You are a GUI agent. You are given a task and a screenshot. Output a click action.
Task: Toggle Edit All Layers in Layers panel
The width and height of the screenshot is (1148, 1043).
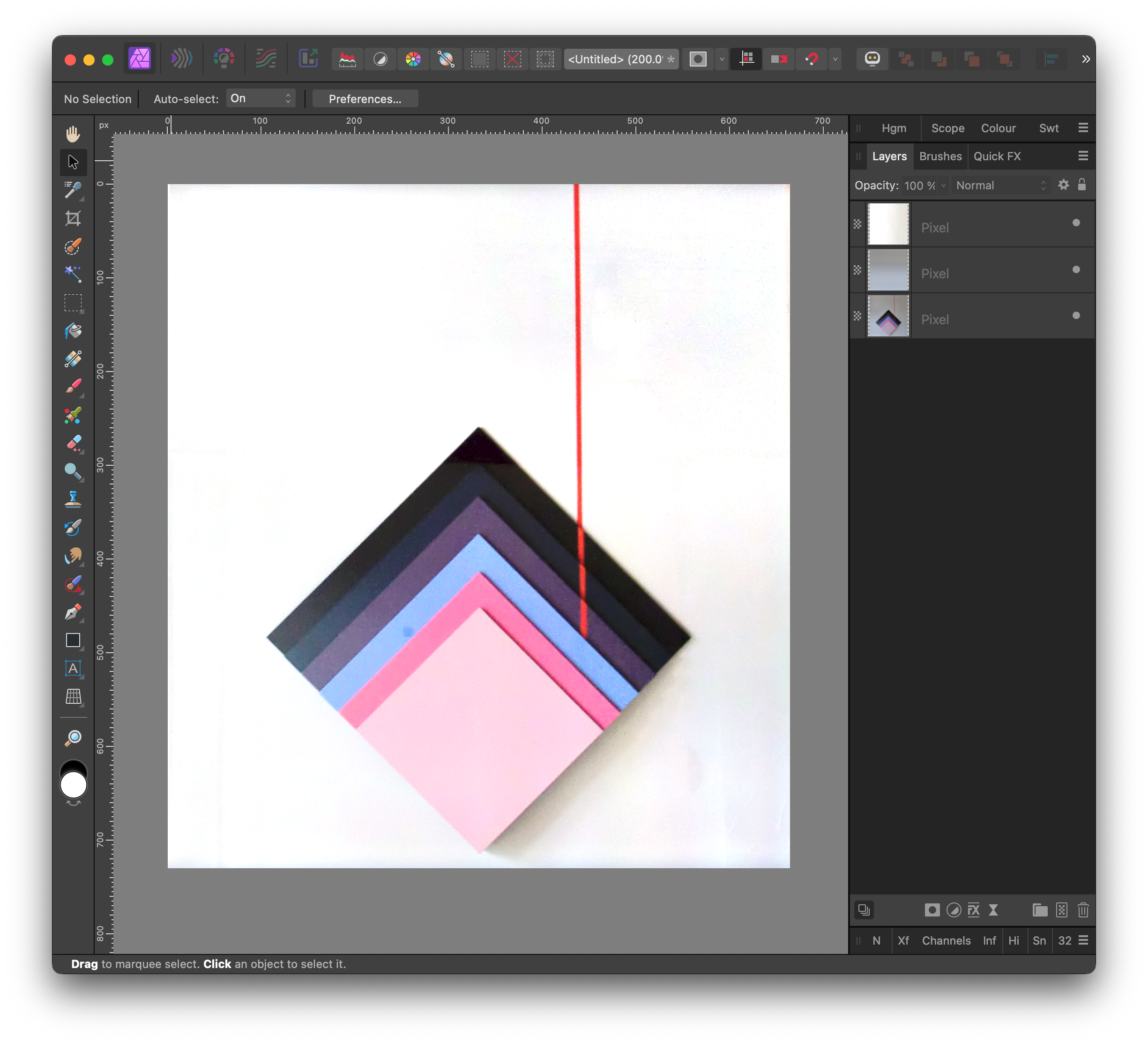864,910
